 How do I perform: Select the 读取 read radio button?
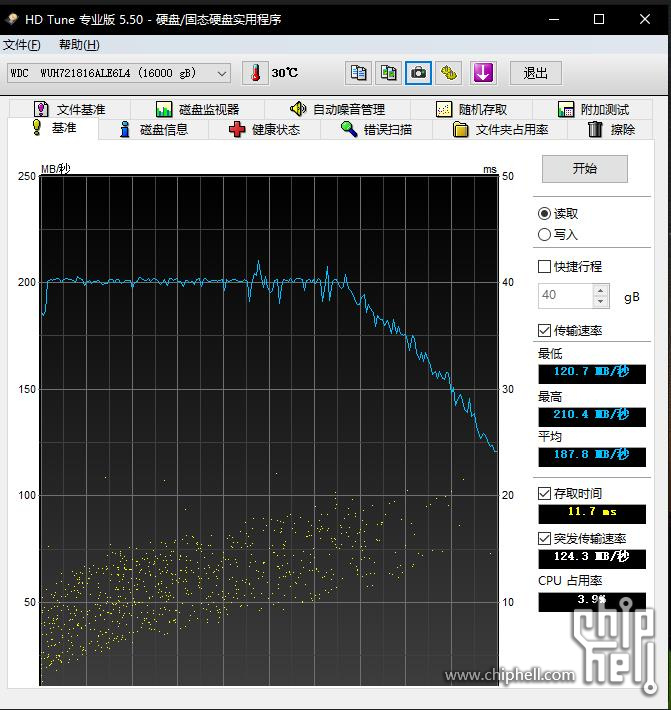tap(544, 214)
